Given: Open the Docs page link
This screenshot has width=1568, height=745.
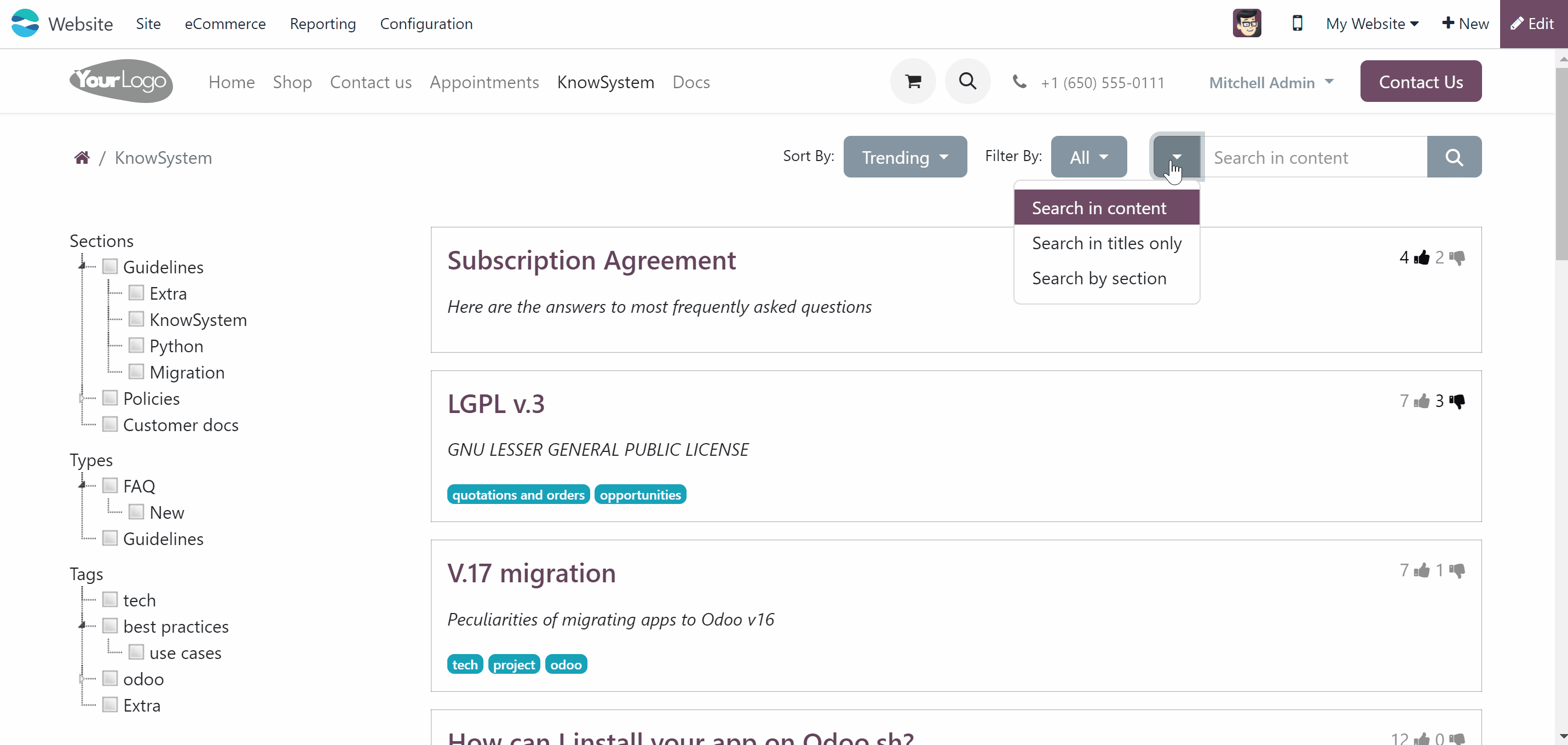Looking at the screenshot, I should click(691, 82).
